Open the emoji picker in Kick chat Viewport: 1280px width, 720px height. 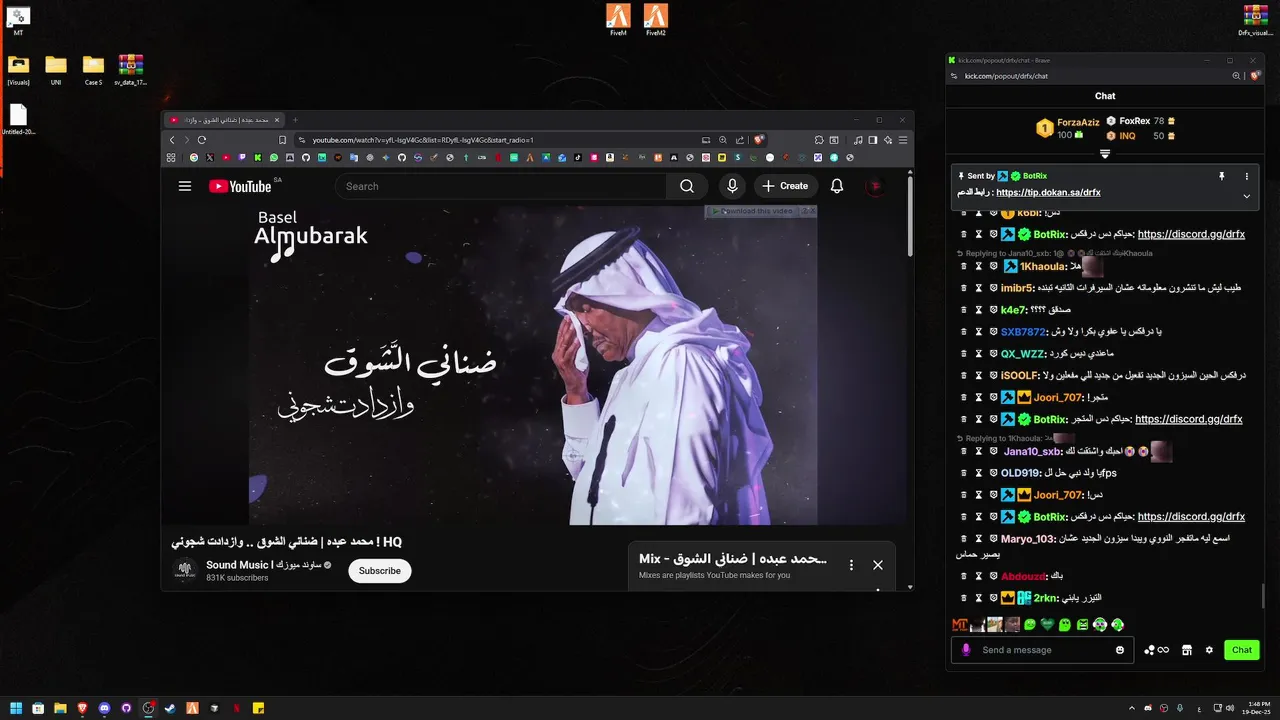point(1120,650)
